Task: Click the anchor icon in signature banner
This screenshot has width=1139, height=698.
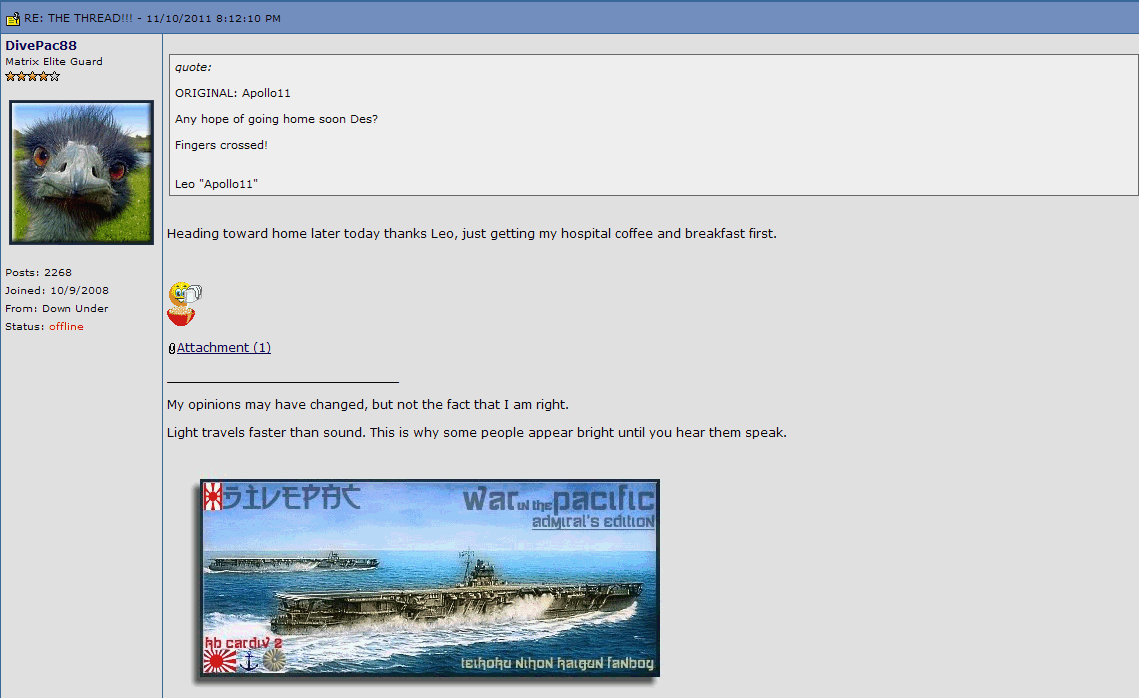Action: (249, 661)
